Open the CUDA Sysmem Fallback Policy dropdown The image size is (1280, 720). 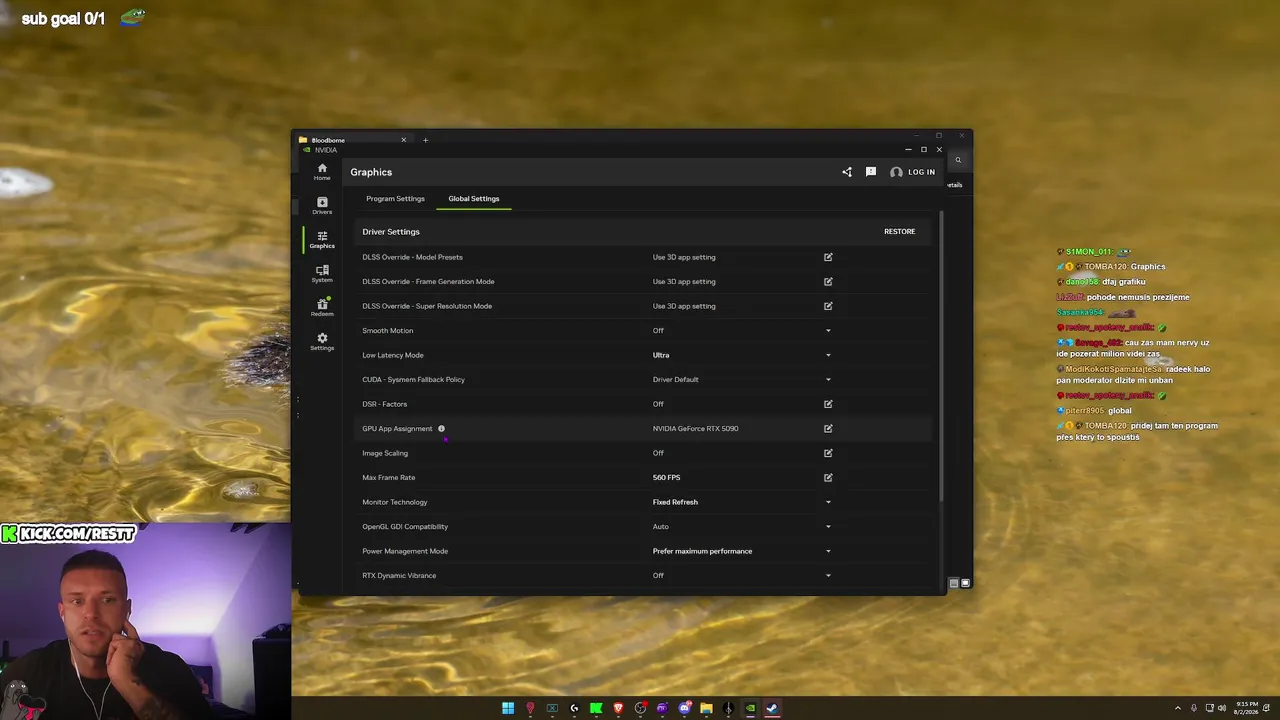tap(828, 379)
